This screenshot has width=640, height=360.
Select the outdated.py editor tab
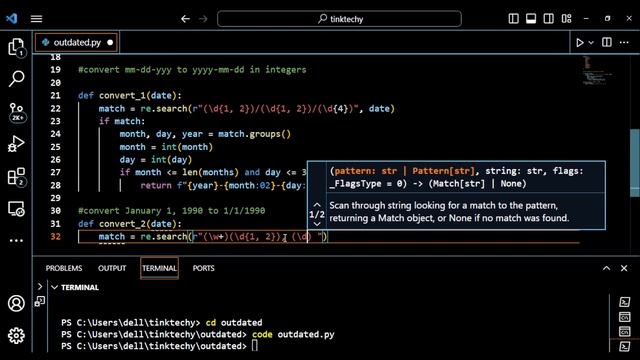pyautogui.click(x=77, y=42)
